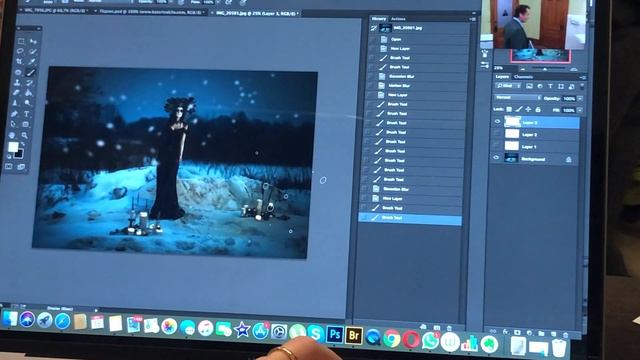The width and height of the screenshot is (640, 360).
Task: Toggle lock position
Action: tap(529, 109)
